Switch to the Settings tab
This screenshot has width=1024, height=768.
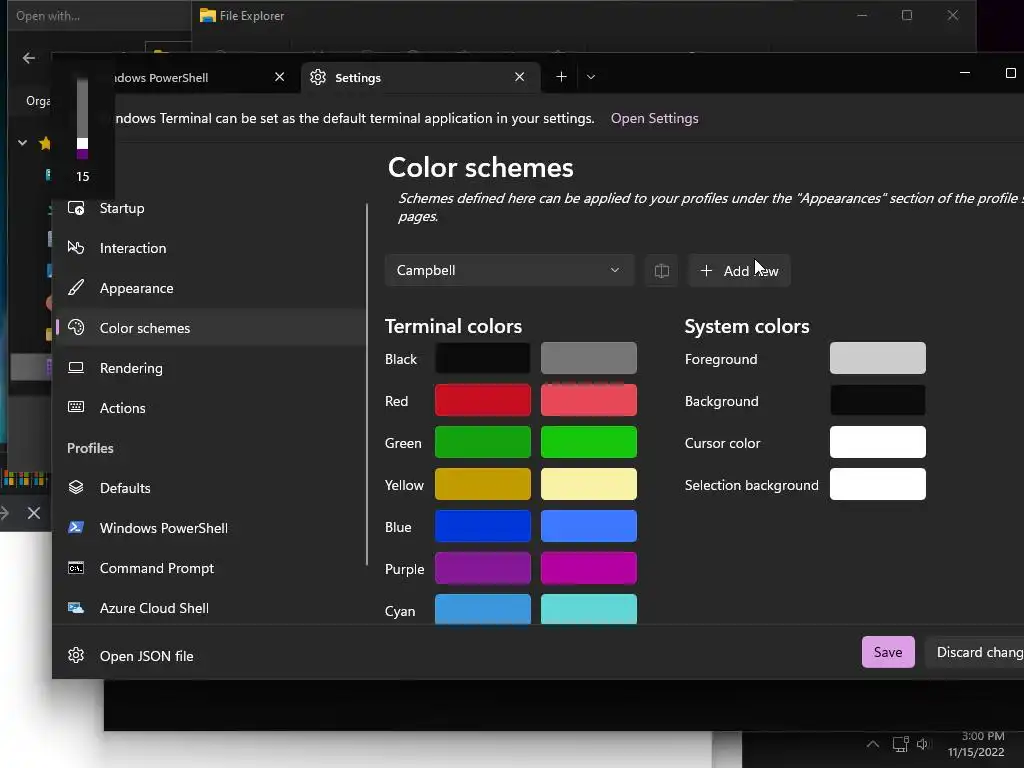[421, 78]
